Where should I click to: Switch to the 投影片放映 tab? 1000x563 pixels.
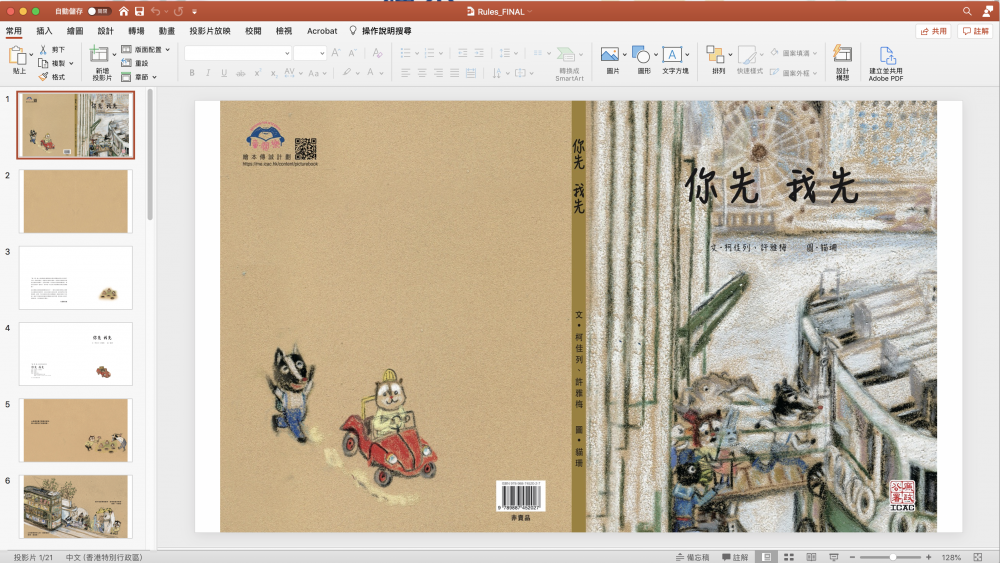pos(210,31)
